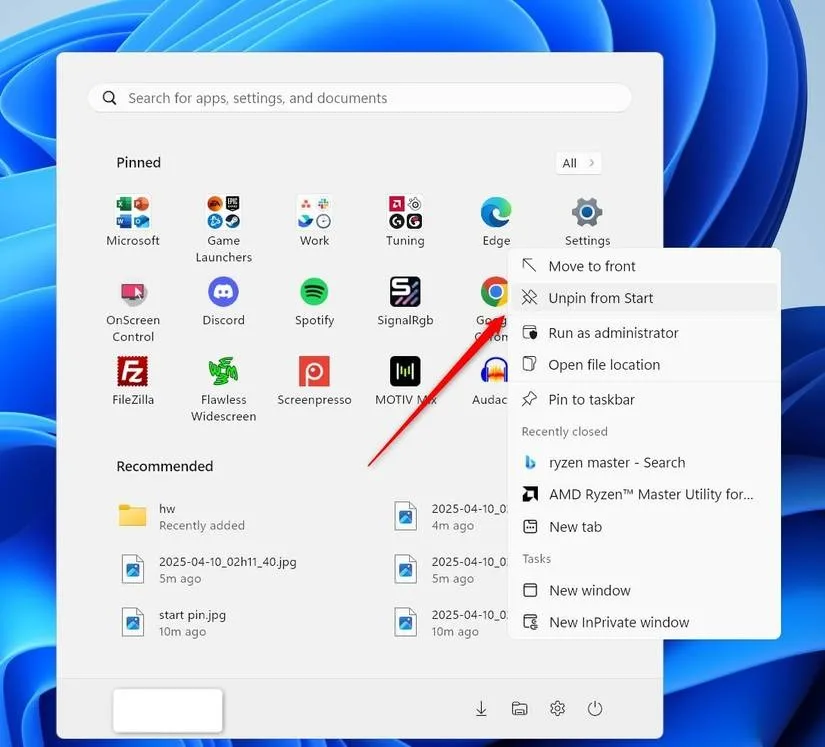The image size is (825, 747).
Task: Click the search magnifier icon
Action: click(109, 98)
